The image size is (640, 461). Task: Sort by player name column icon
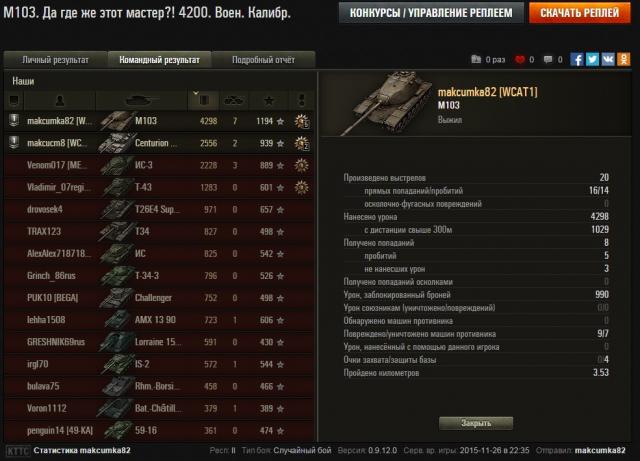pyautogui.click(x=60, y=100)
